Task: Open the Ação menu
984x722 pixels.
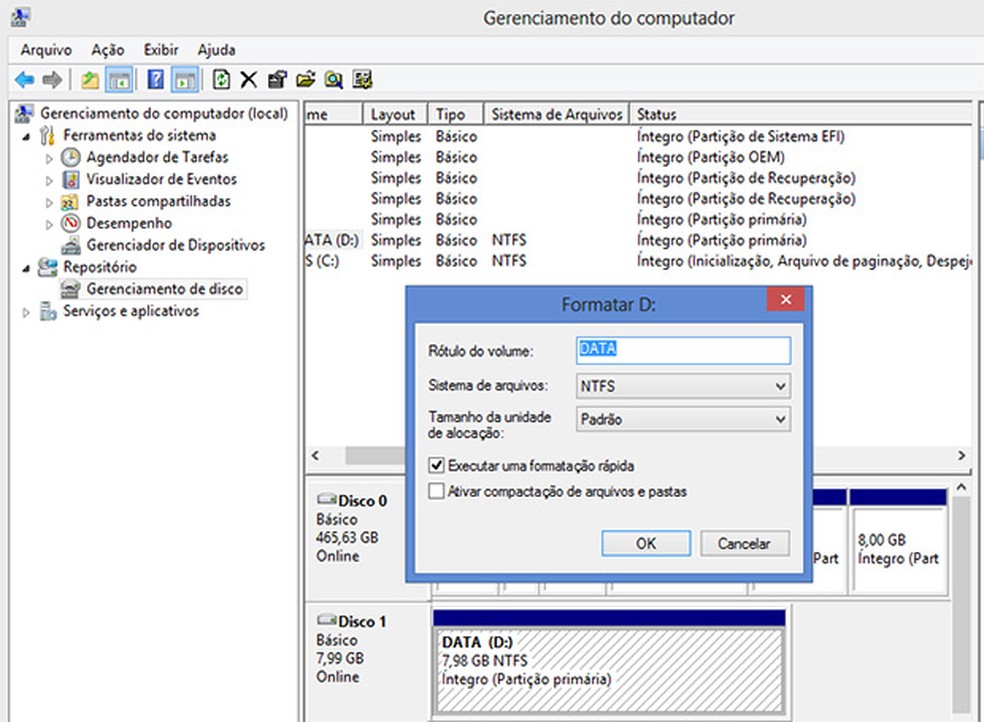Action: pyautogui.click(x=107, y=49)
